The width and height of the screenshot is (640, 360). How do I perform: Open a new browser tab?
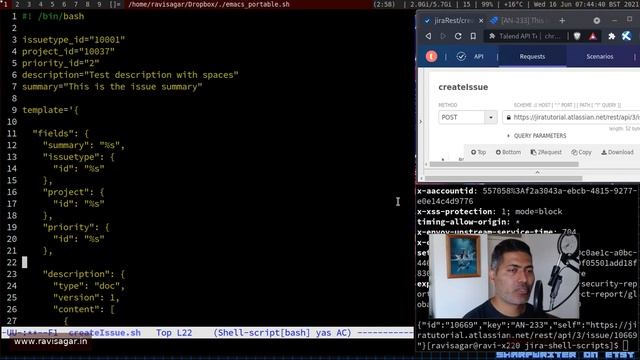562,20
